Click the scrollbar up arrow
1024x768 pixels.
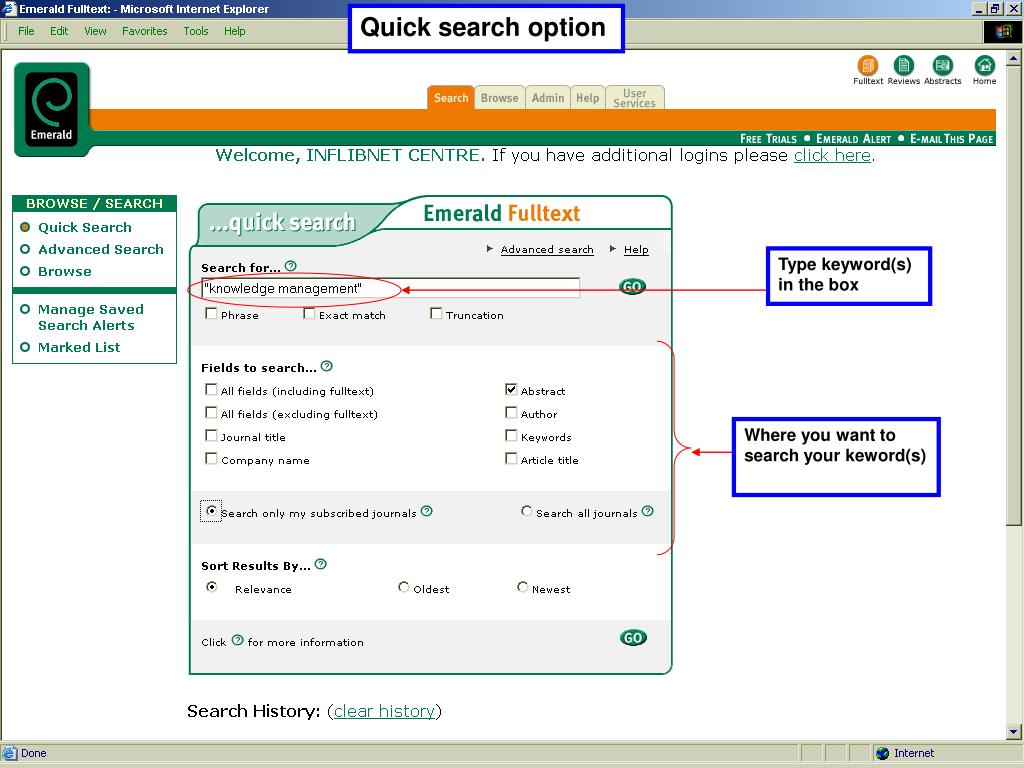coord(1014,58)
